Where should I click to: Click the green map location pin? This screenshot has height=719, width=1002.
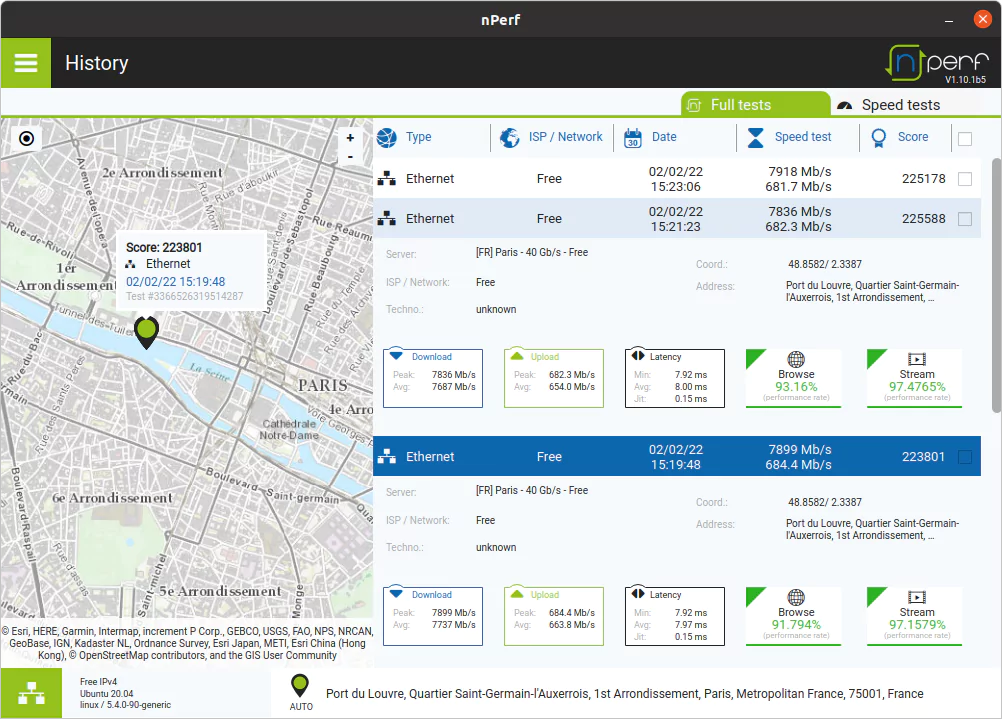[147, 331]
